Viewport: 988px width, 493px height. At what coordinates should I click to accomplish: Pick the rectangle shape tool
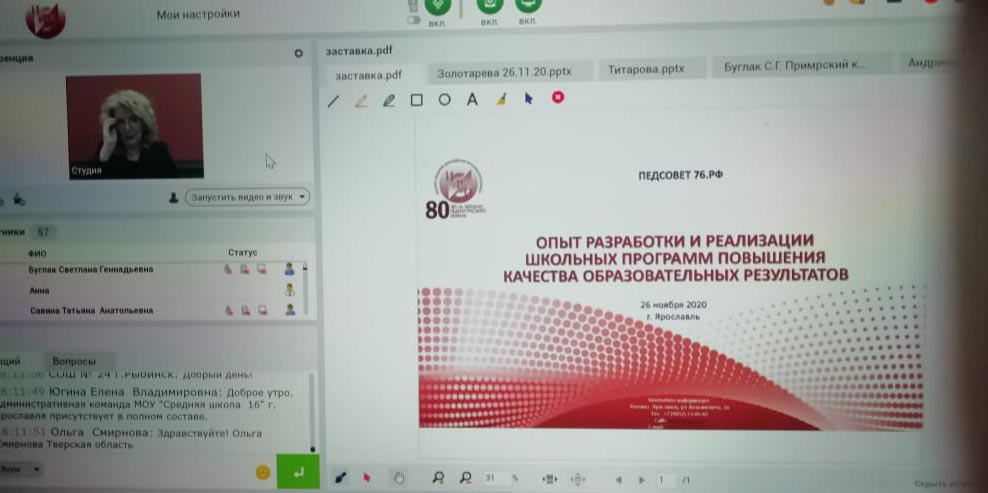[x=417, y=100]
